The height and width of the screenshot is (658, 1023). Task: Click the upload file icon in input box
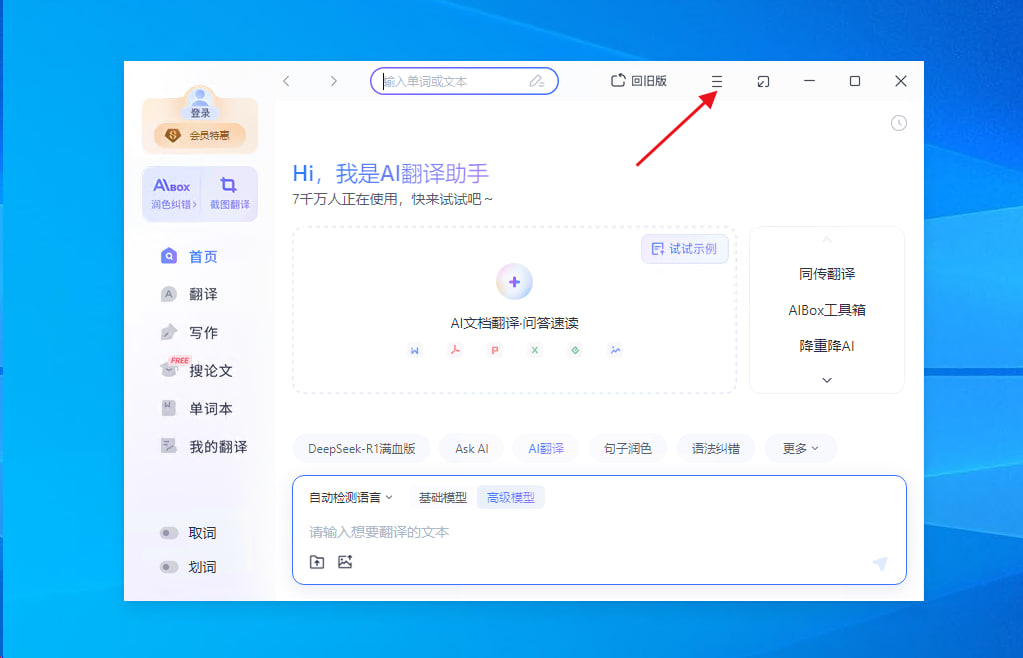pyautogui.click(x=317, y=562)
